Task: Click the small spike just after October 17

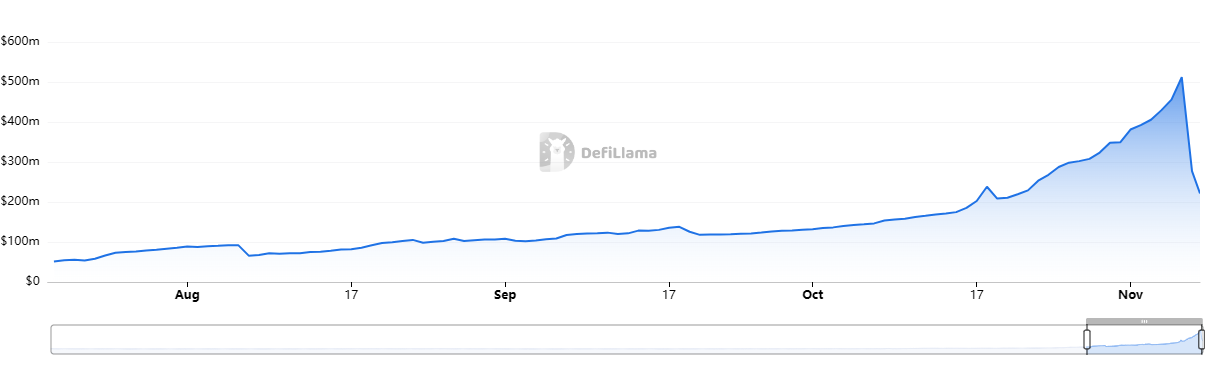Action: point(987,187)
